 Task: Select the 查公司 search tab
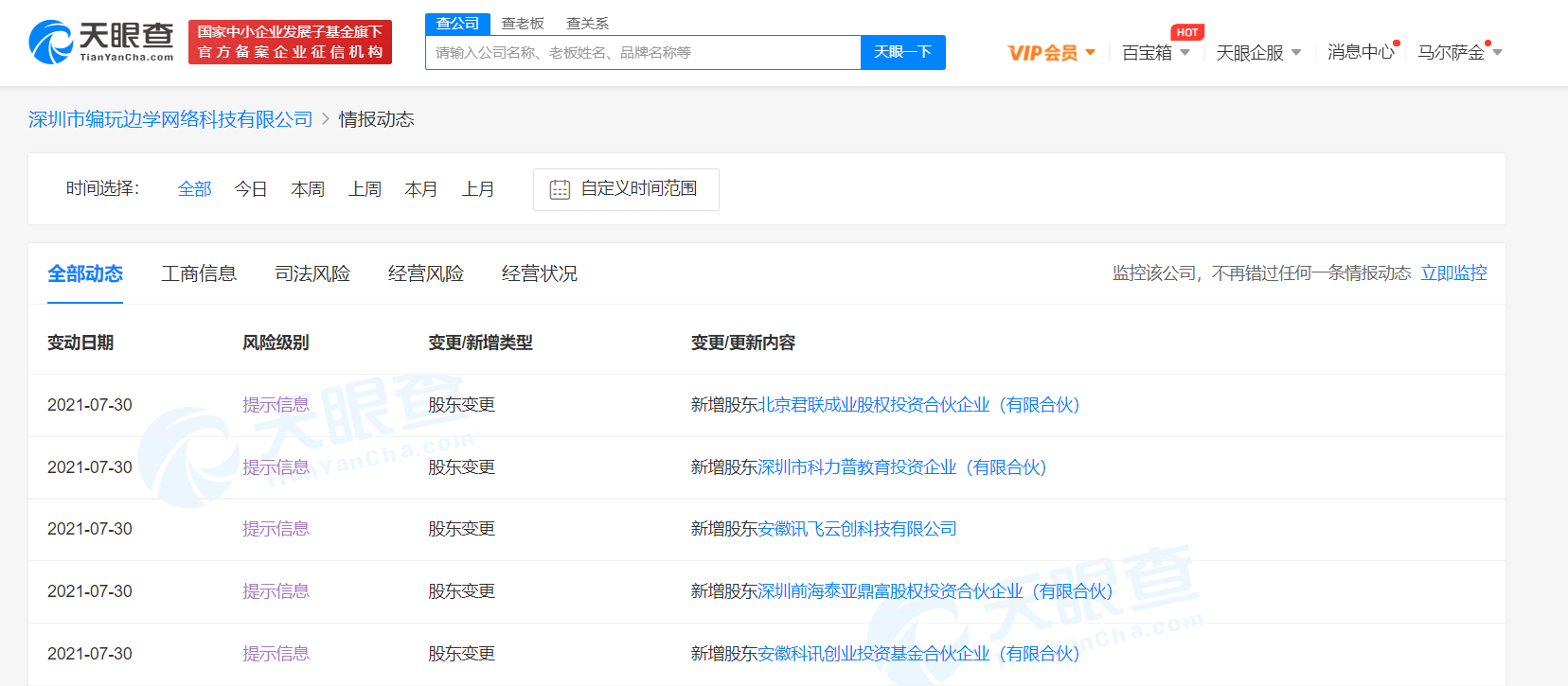pos(458,24)
